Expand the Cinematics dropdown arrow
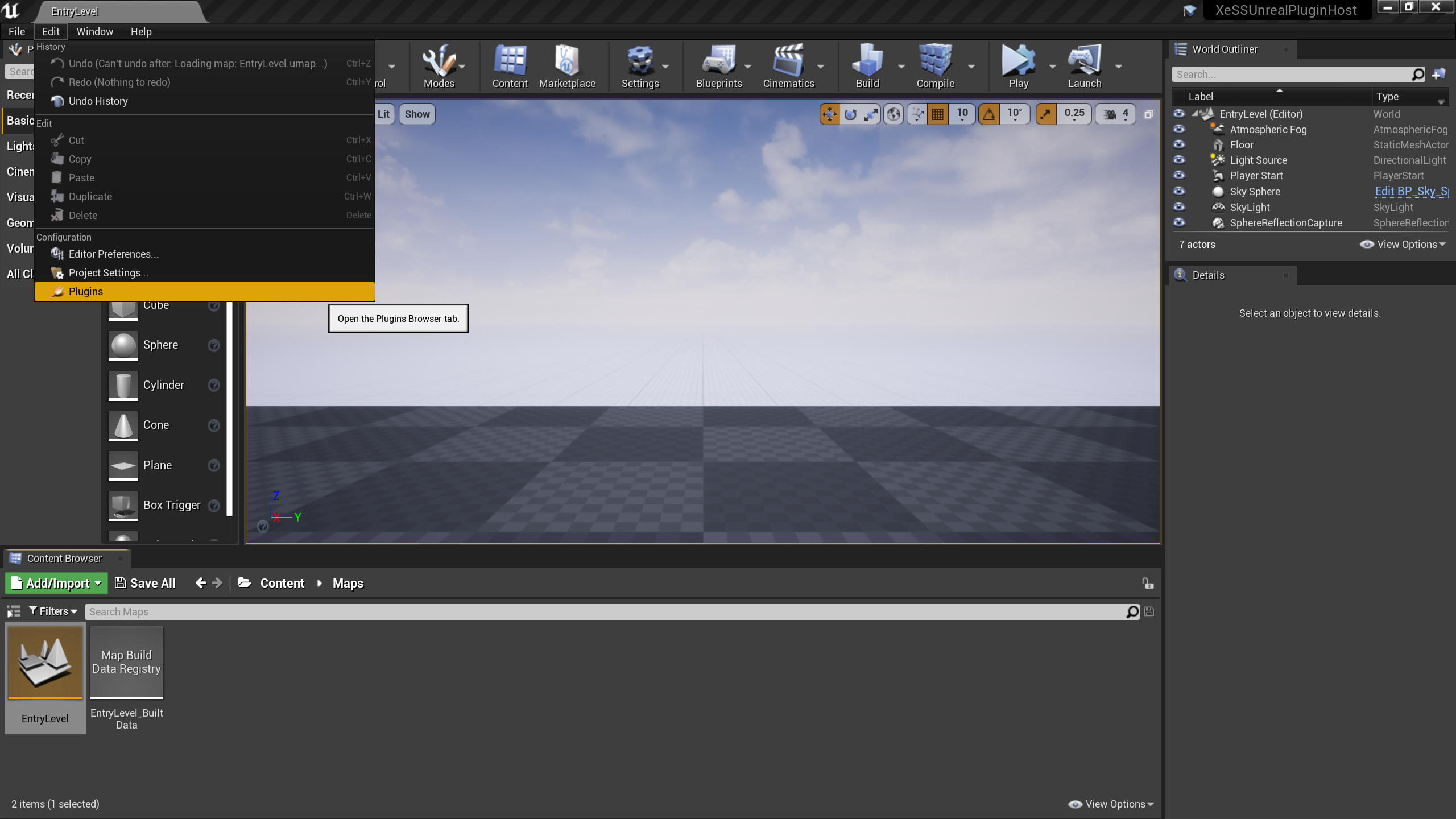1456x819 pixels. click(x=821, y=67)
